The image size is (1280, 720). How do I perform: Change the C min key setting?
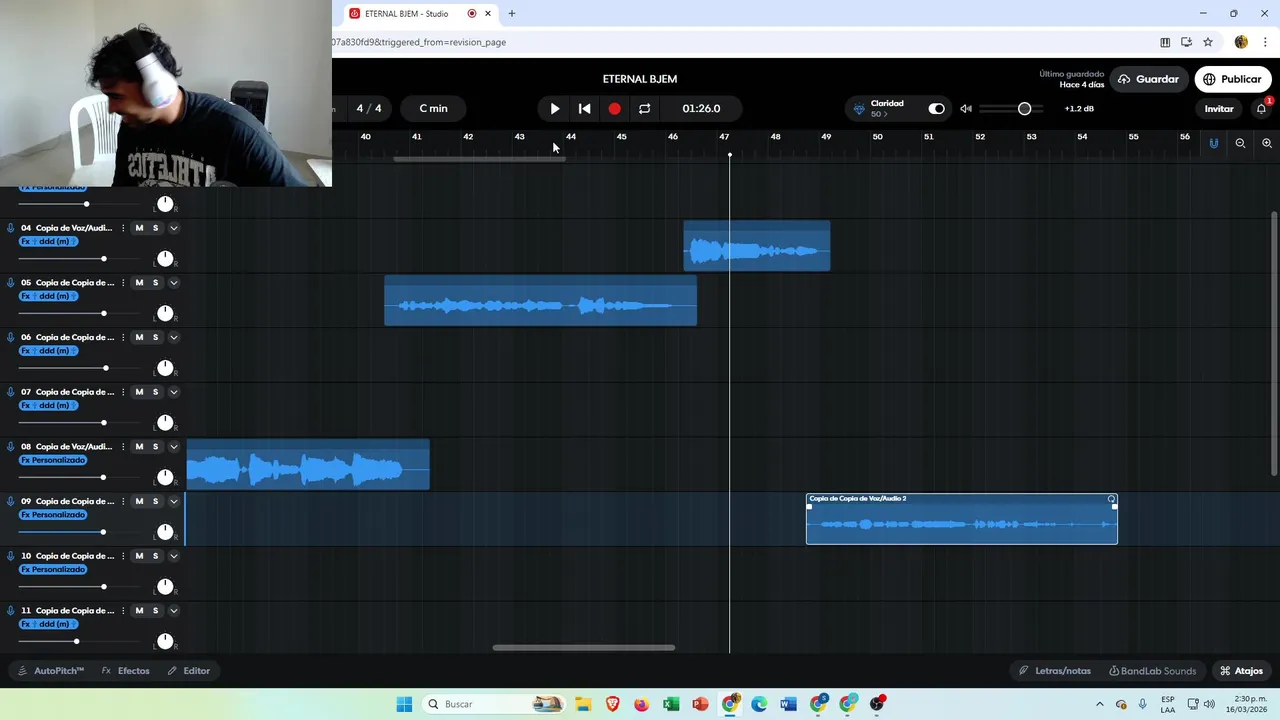[433, 108]
